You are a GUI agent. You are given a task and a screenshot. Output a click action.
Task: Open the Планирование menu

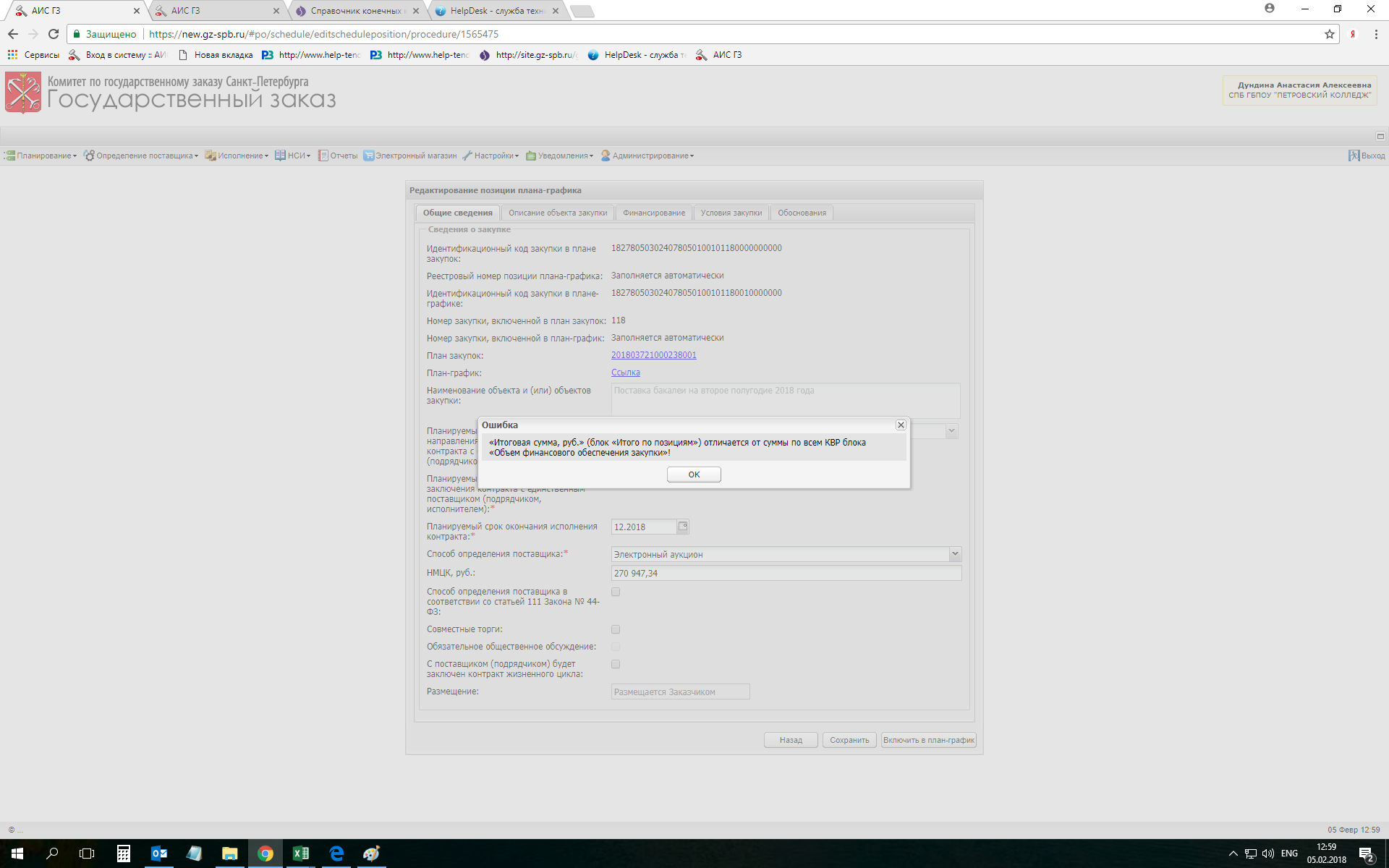(41, 156)
